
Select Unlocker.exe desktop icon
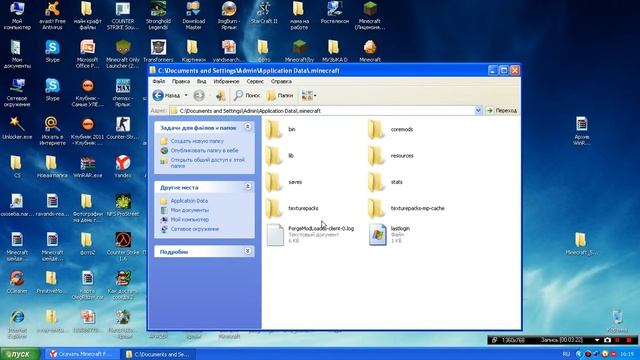tap(17, 128)
